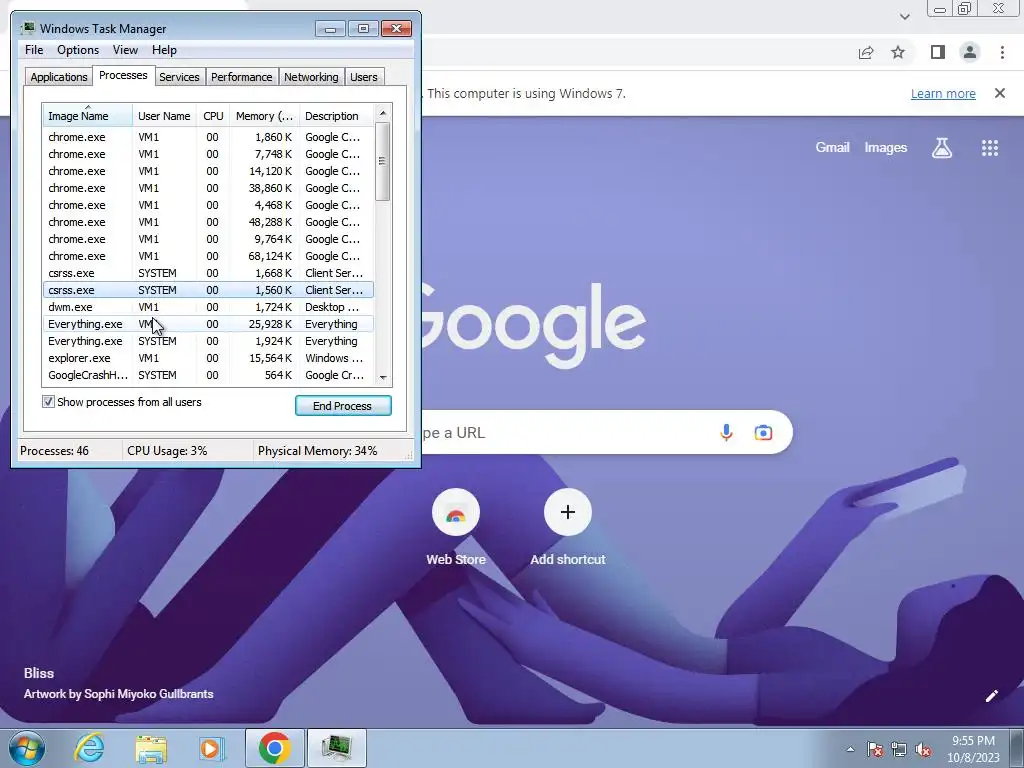Viewport: 1024px width, 768px height.
Task: Open the Windows Start button
Action: coord(27,748)
